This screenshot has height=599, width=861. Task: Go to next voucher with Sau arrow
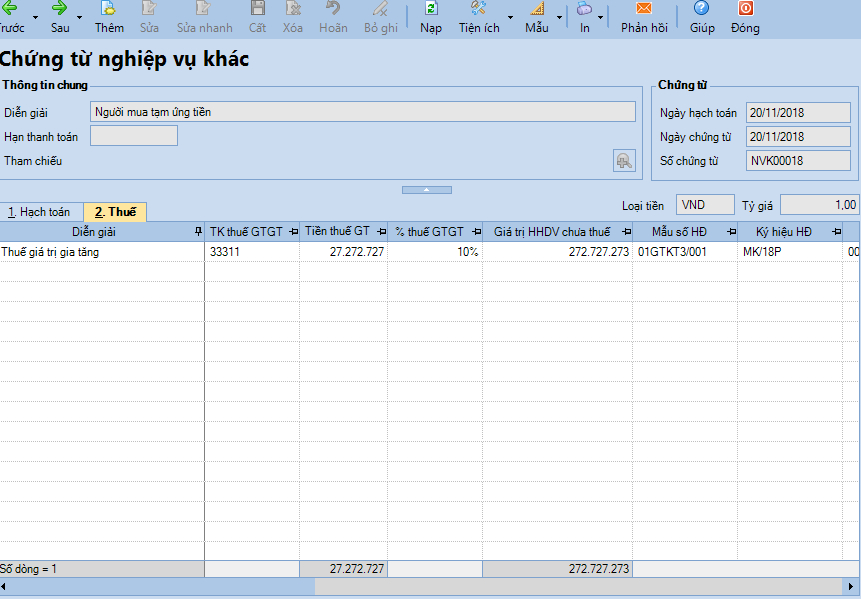[59, 8]
